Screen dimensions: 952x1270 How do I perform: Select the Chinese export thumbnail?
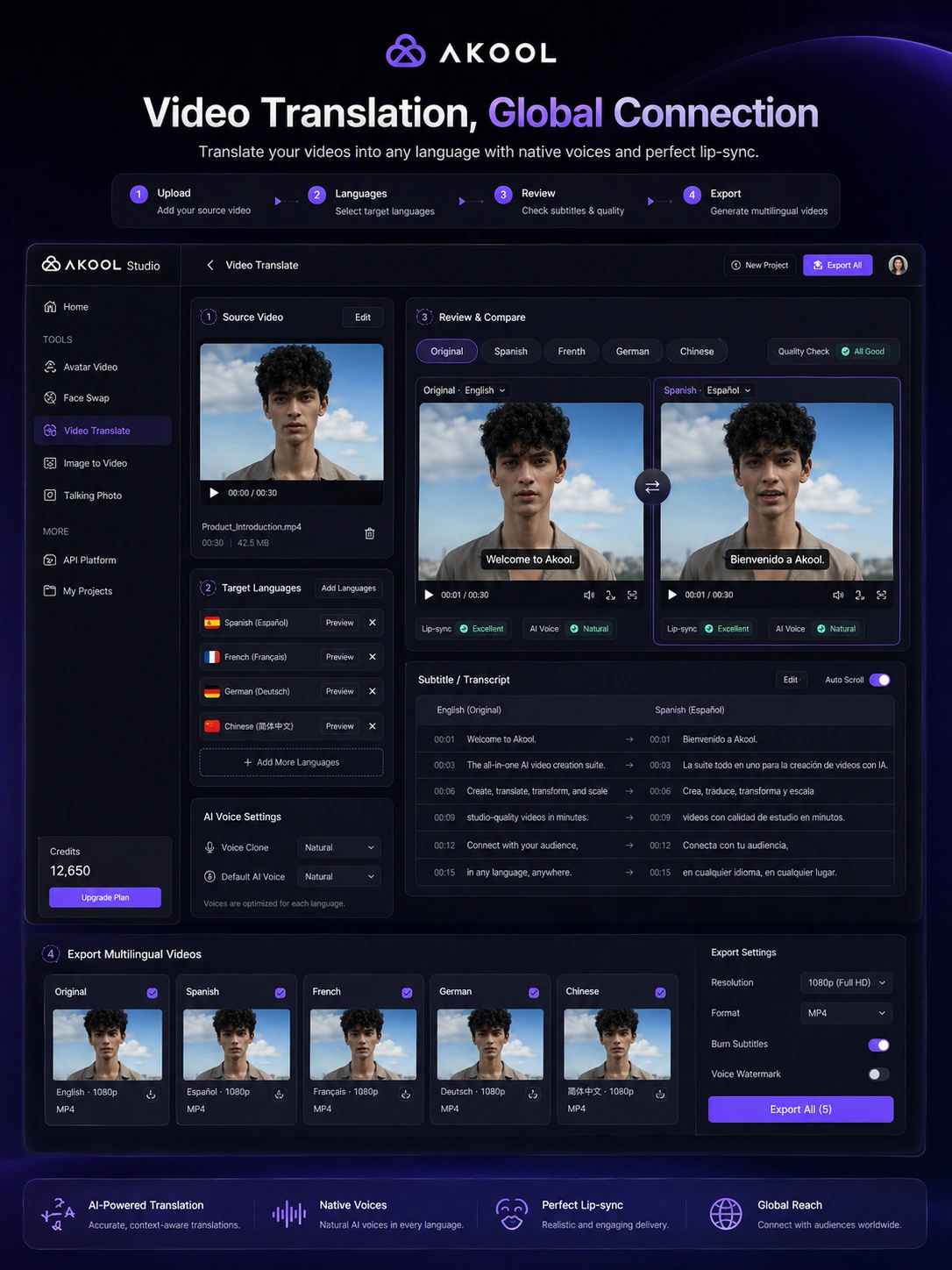coord(617,1044)
